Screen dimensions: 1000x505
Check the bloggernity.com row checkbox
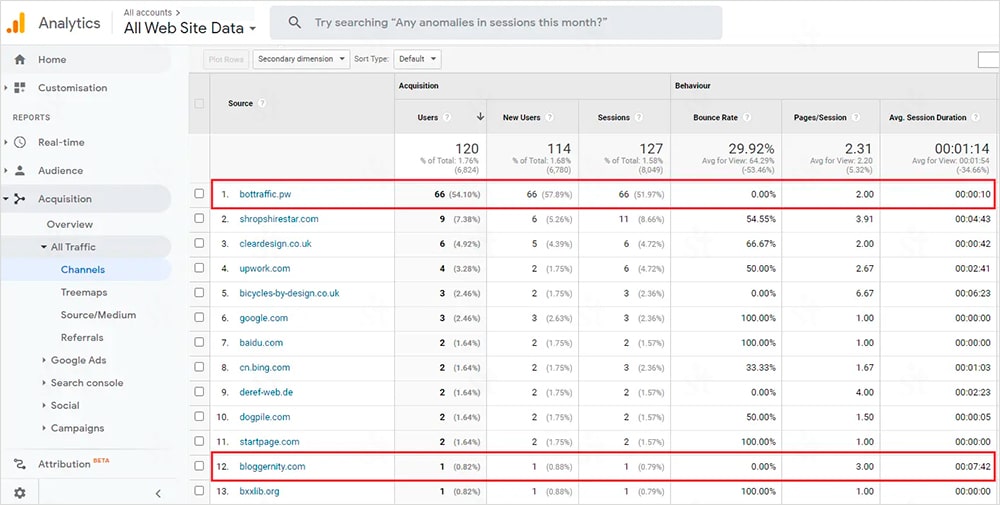pos(199,466)
